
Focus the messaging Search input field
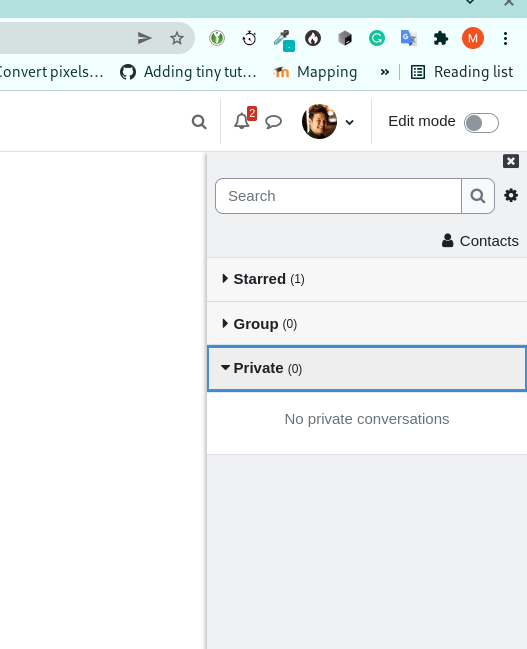pos(339,196)
